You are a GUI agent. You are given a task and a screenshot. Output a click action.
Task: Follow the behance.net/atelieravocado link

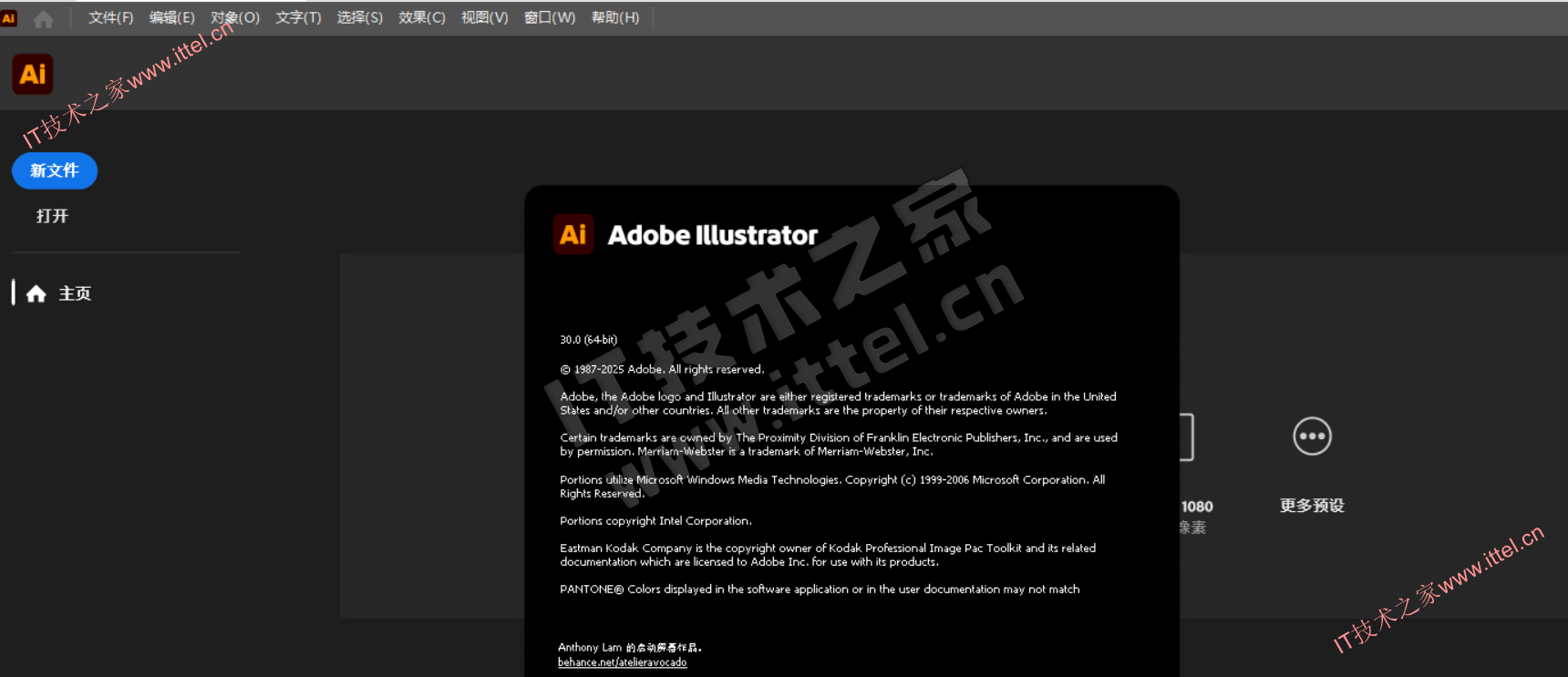(622, 662)
